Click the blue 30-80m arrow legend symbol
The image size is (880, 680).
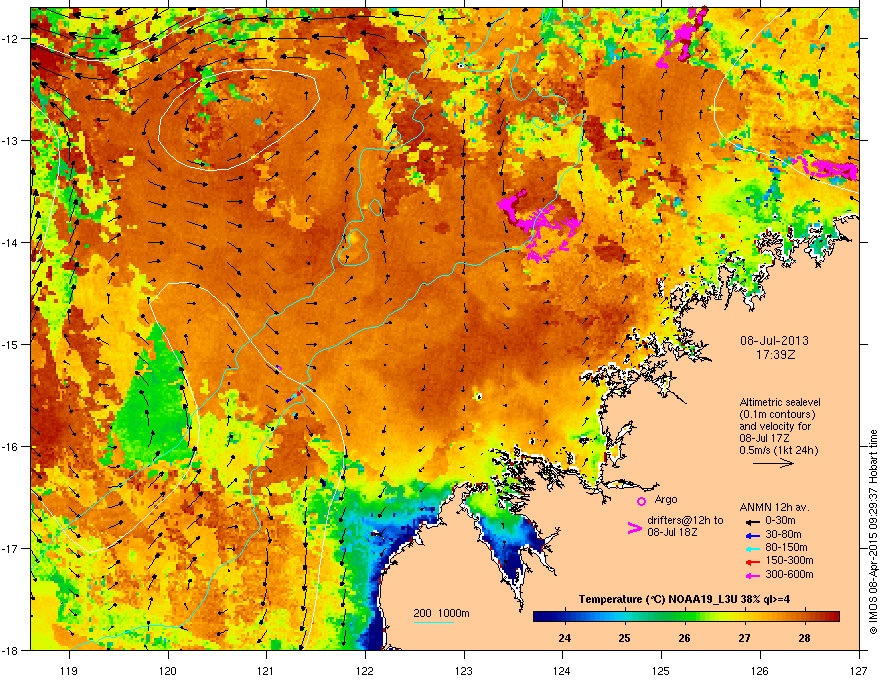[x=753, y=535]
